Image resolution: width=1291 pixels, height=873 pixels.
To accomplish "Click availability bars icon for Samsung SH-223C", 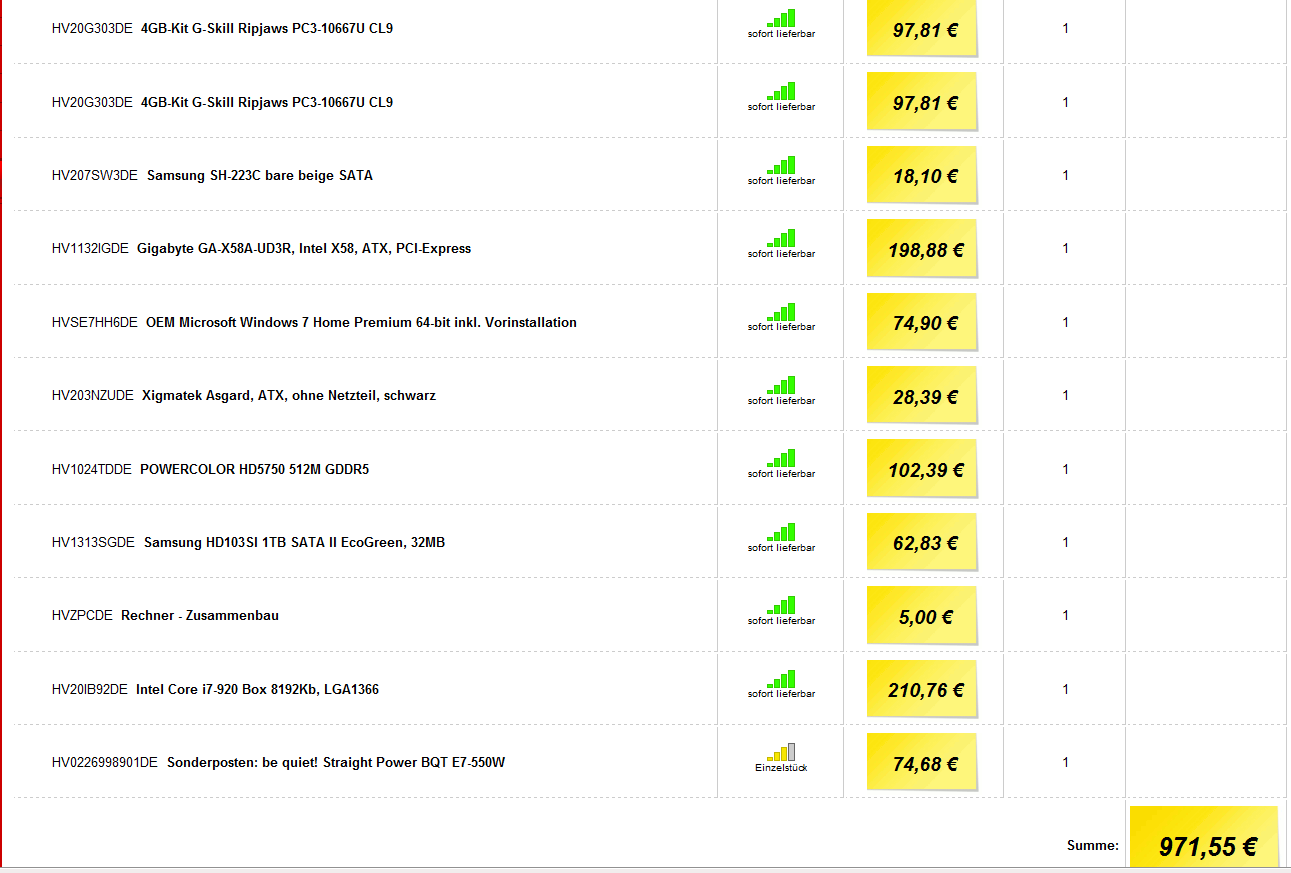I will point(782,165).
